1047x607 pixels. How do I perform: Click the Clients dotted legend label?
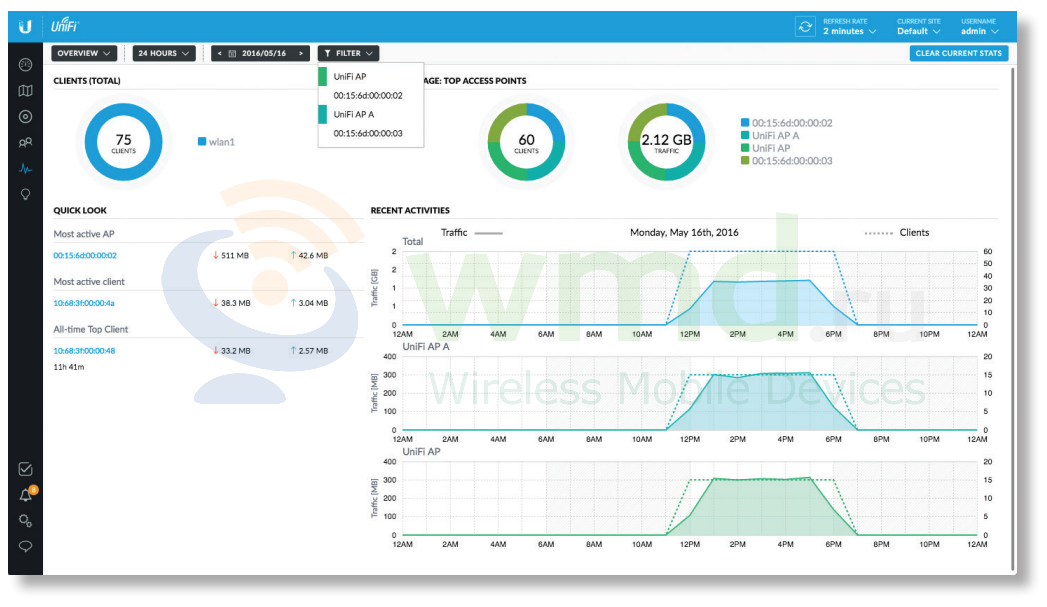[x=914, y=233]
